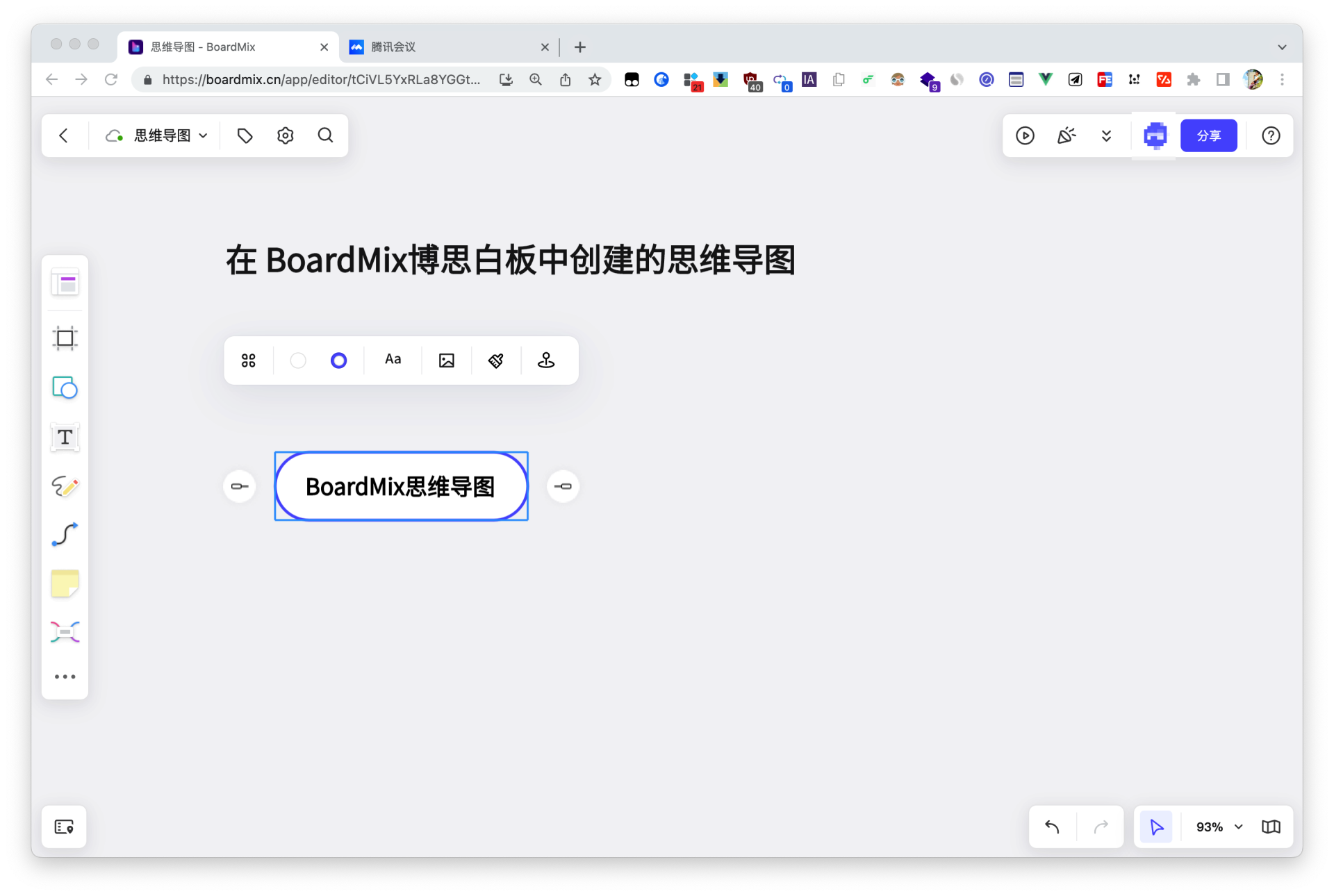Image resolution: width=1334 pixels, height=896 pixels.
Task: Choose the blue border color circle
Action: click(338, 360)
